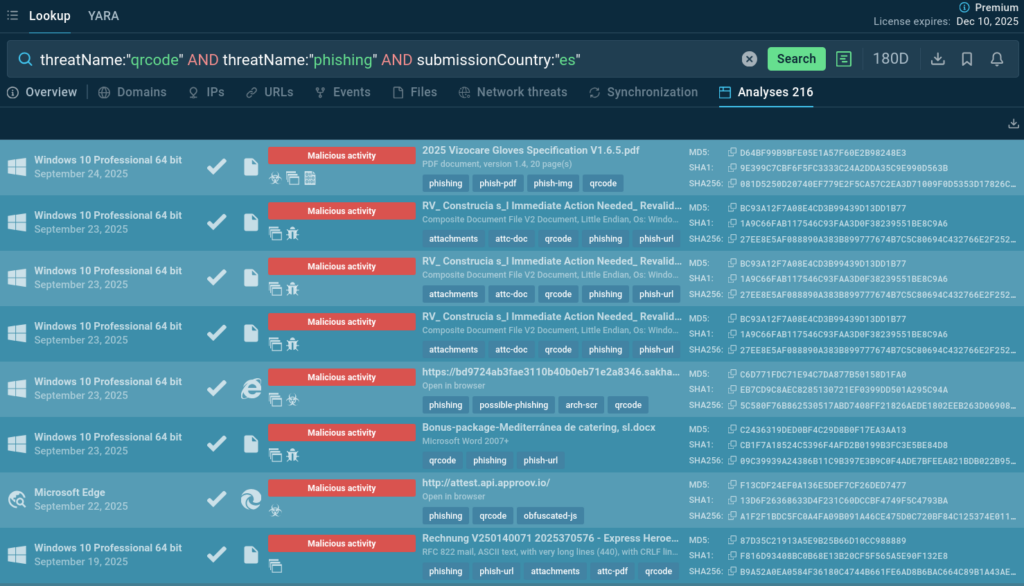The height and width of the screenshot is (586, 1024).
Task: Open the 180D time range selector
Action: coord(890,59)
